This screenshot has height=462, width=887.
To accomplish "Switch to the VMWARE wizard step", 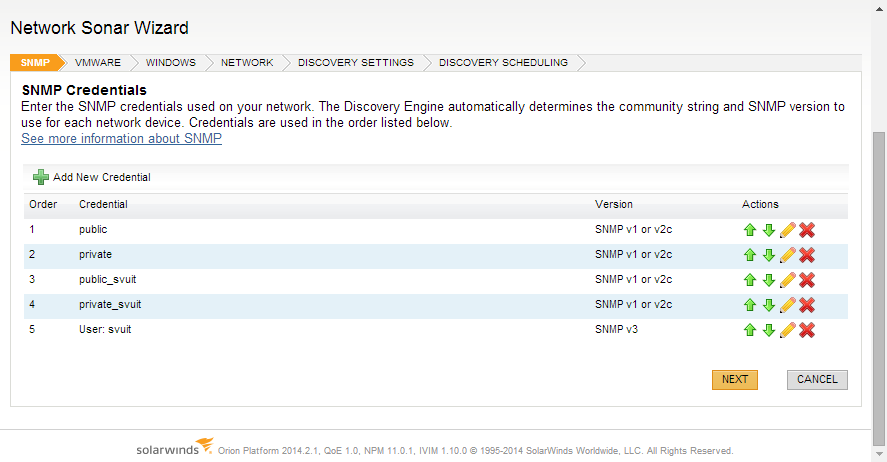I will coord(98,62).
